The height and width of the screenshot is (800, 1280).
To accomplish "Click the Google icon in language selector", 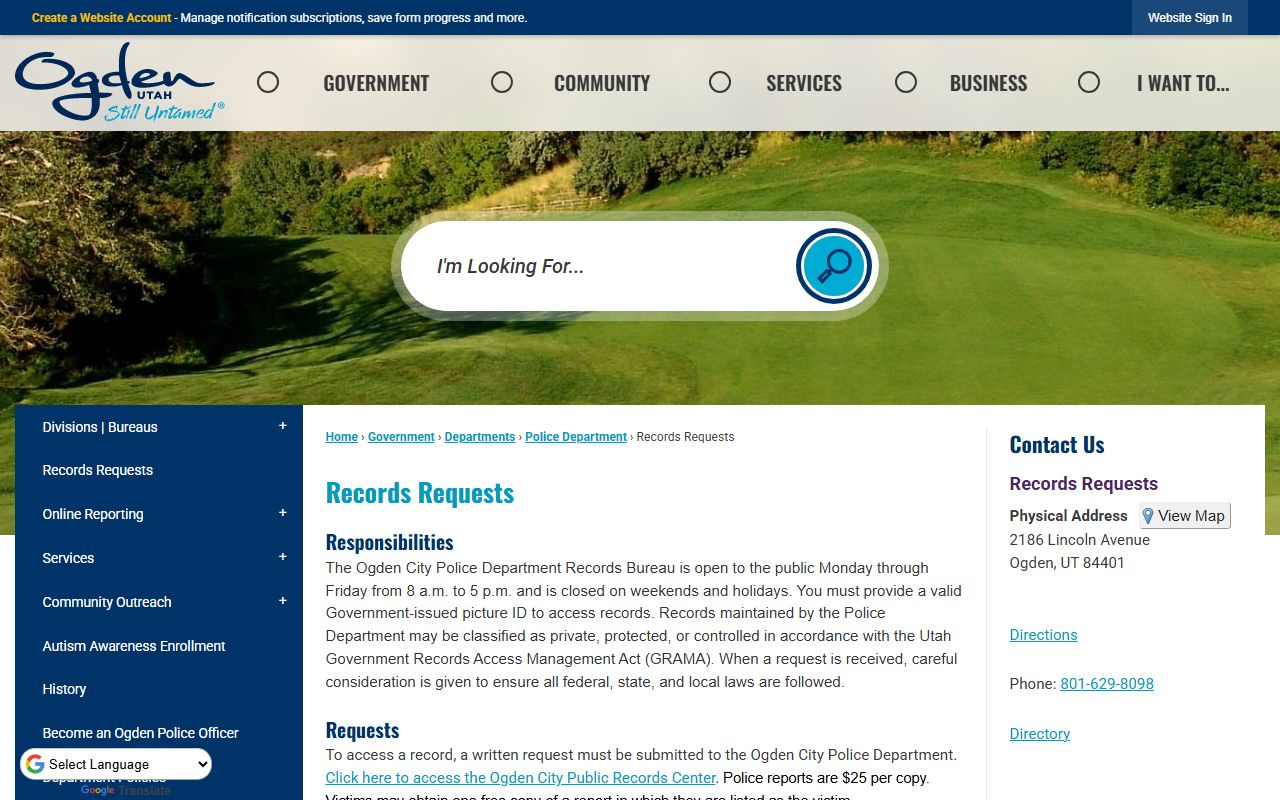I will click(35, 764).
